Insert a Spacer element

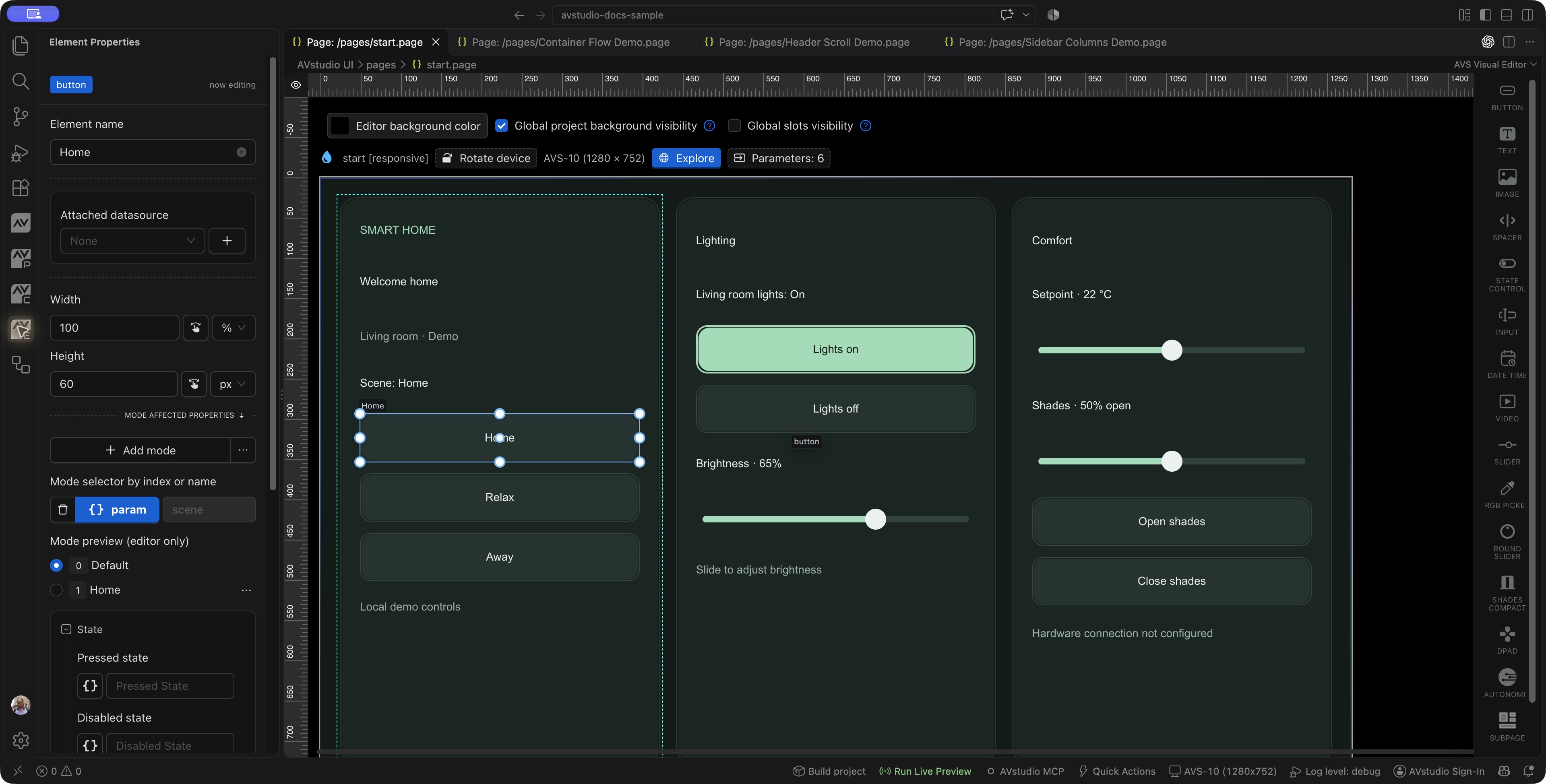pyautogui.click(x=1507, y=227)
